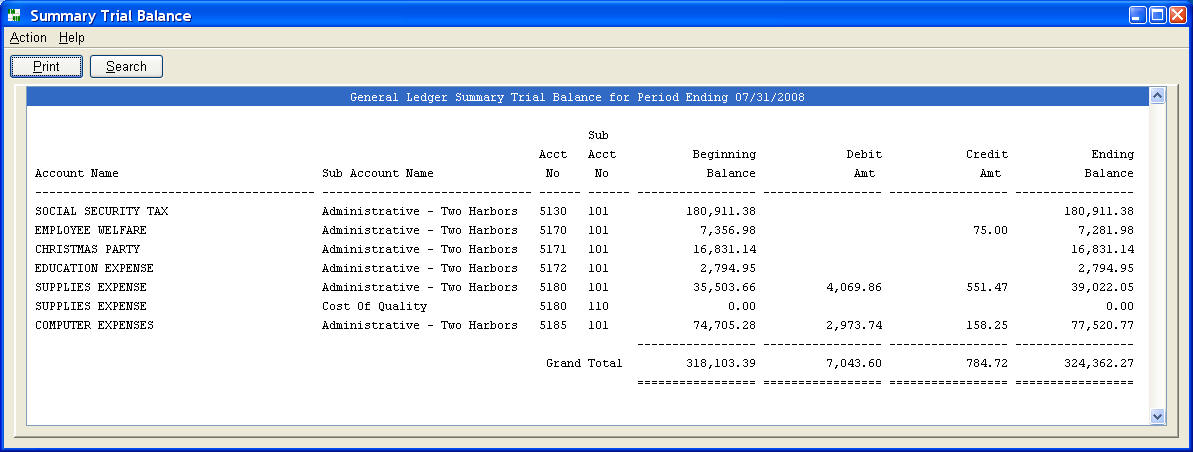Click account number 5185

pos(553,326)
